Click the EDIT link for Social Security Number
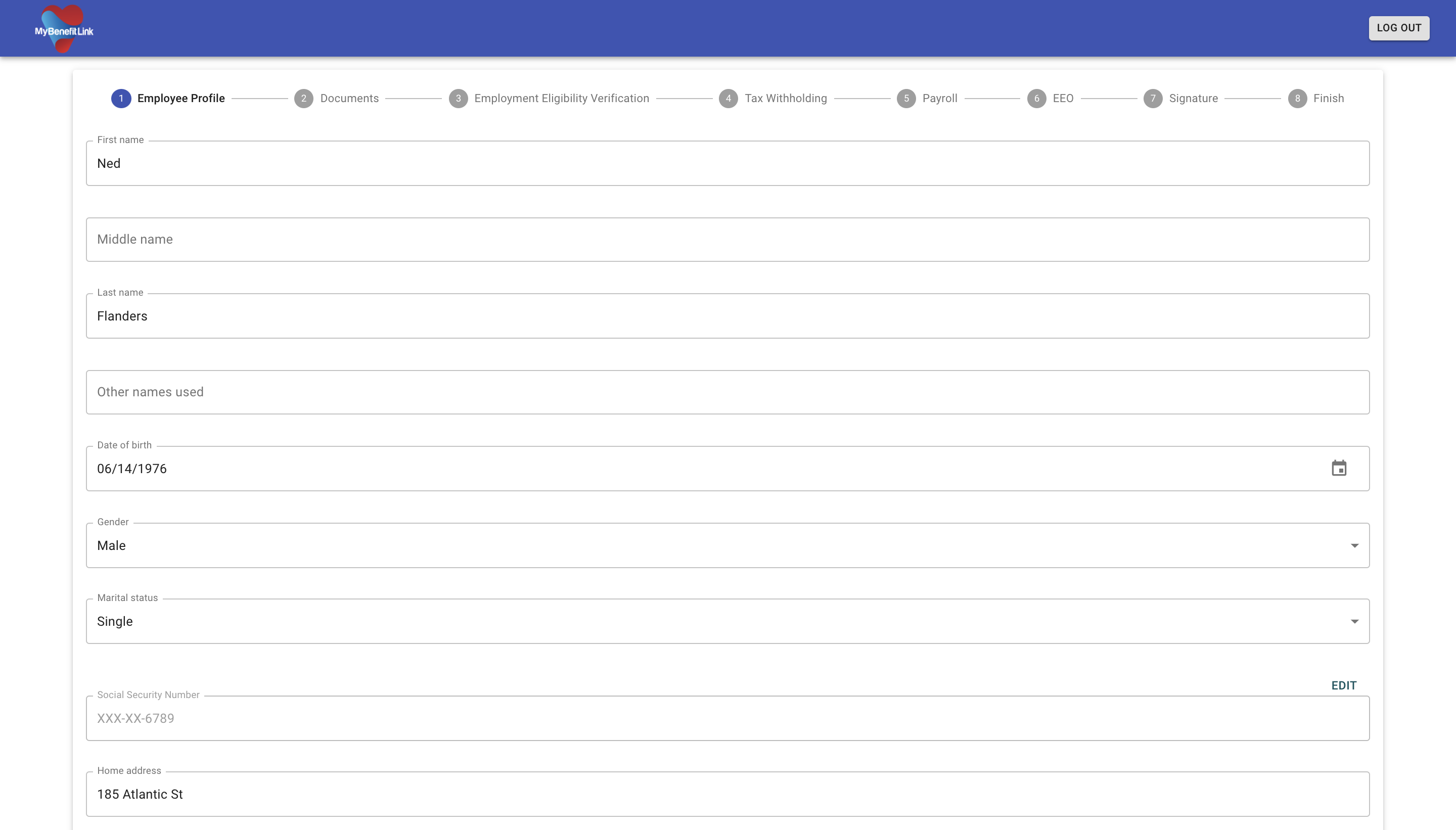This screenshot has width=1456, height=830. click(x=1344, y=685)
